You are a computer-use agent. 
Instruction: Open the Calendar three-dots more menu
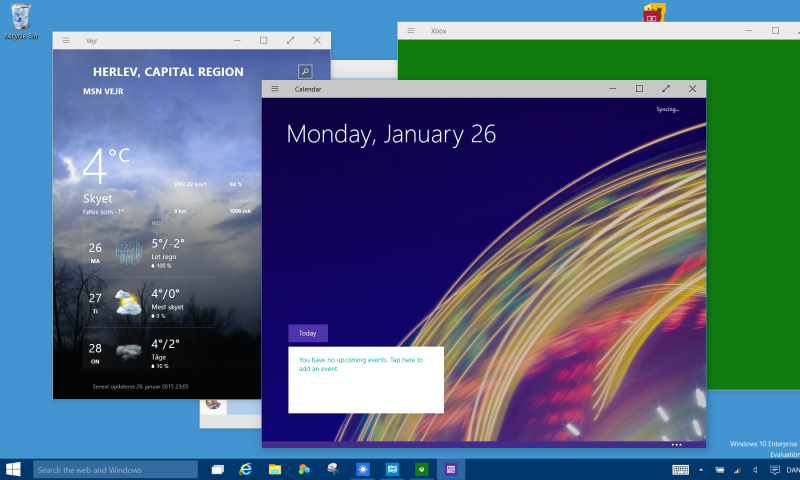[677, 445]
